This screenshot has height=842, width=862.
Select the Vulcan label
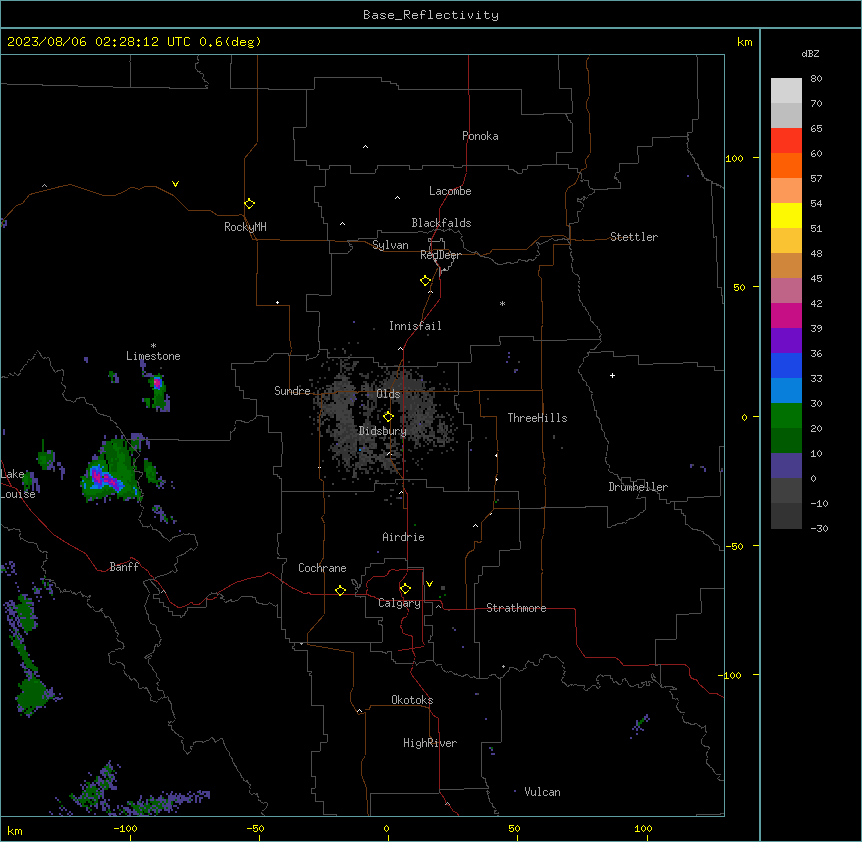[542, 792]
